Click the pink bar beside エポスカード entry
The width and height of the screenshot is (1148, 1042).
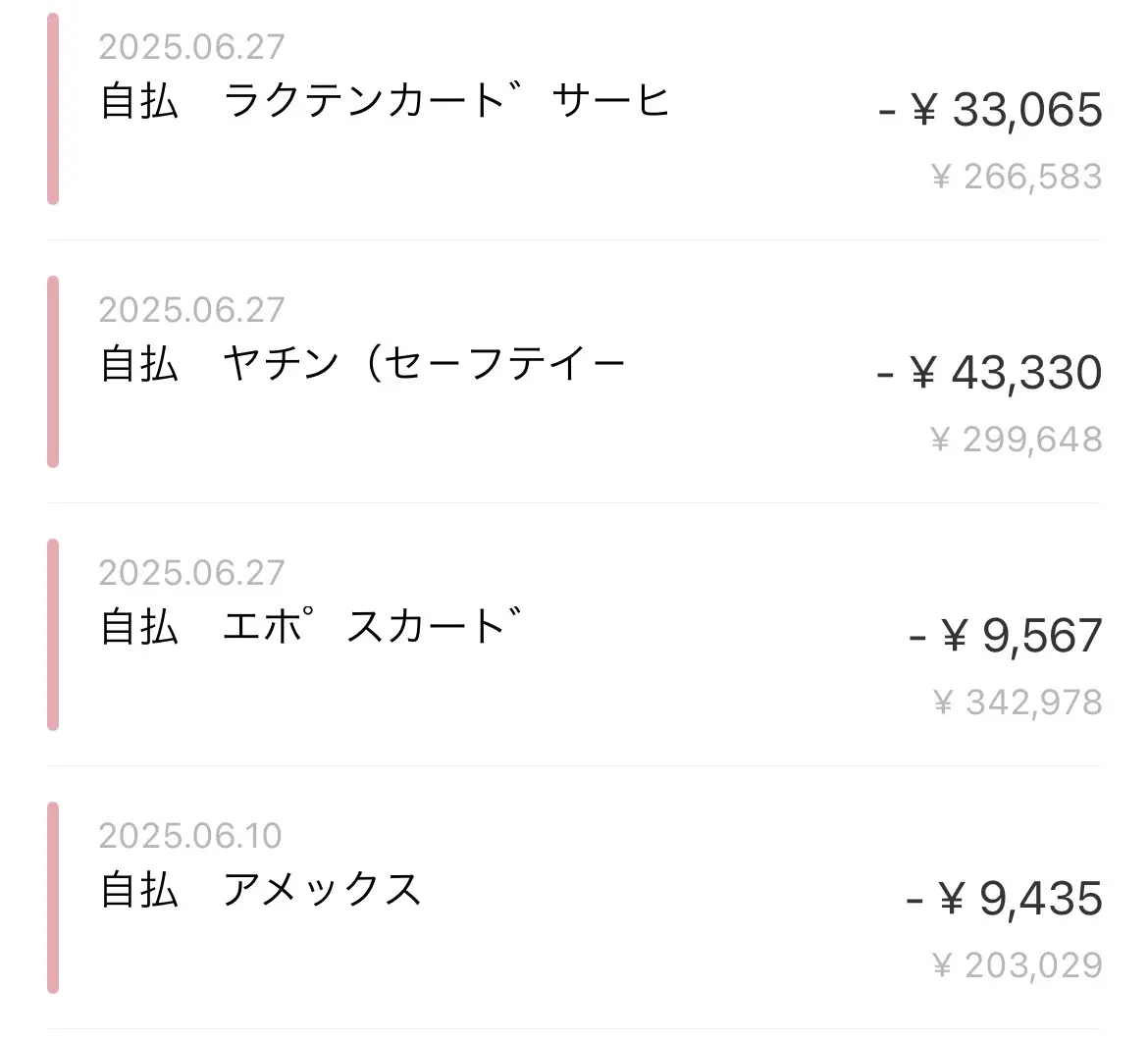pos(53,634)
